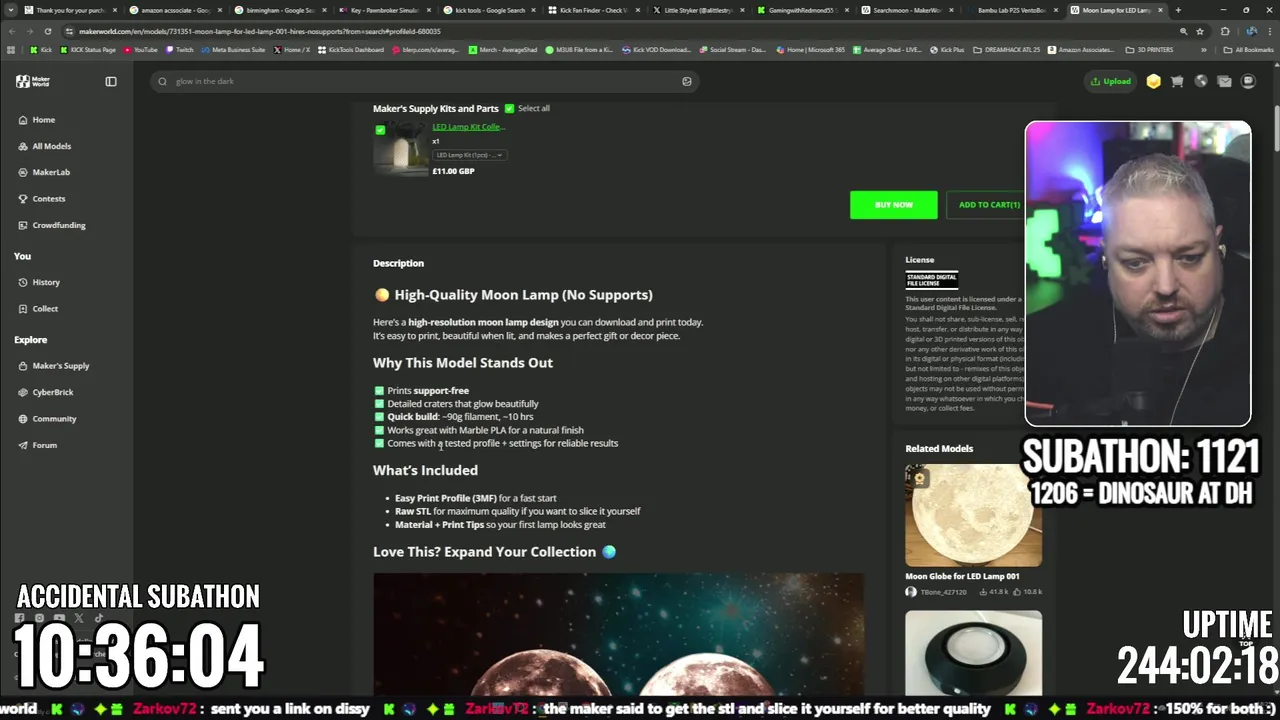Open the LED Lamp Kit Colle... link
1280x720 pixels.
[x=468, y=127]
